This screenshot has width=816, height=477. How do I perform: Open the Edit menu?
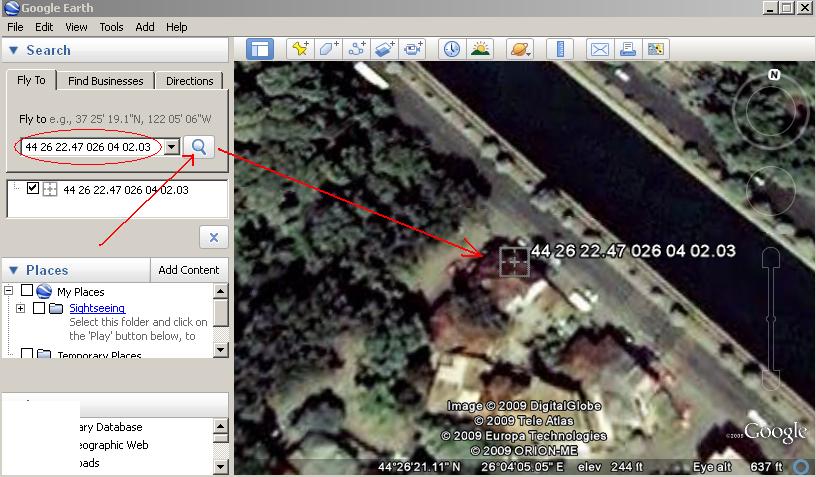point(44,27)
